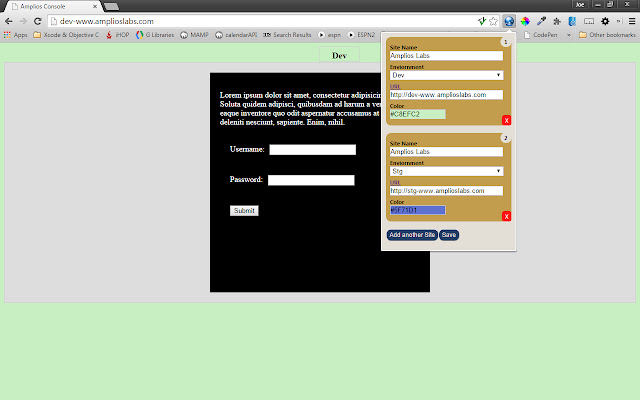The height and width of the screenshot is (400, 640).
Task: Open the Chrome hamburger menu
Action: pos(632,21)
